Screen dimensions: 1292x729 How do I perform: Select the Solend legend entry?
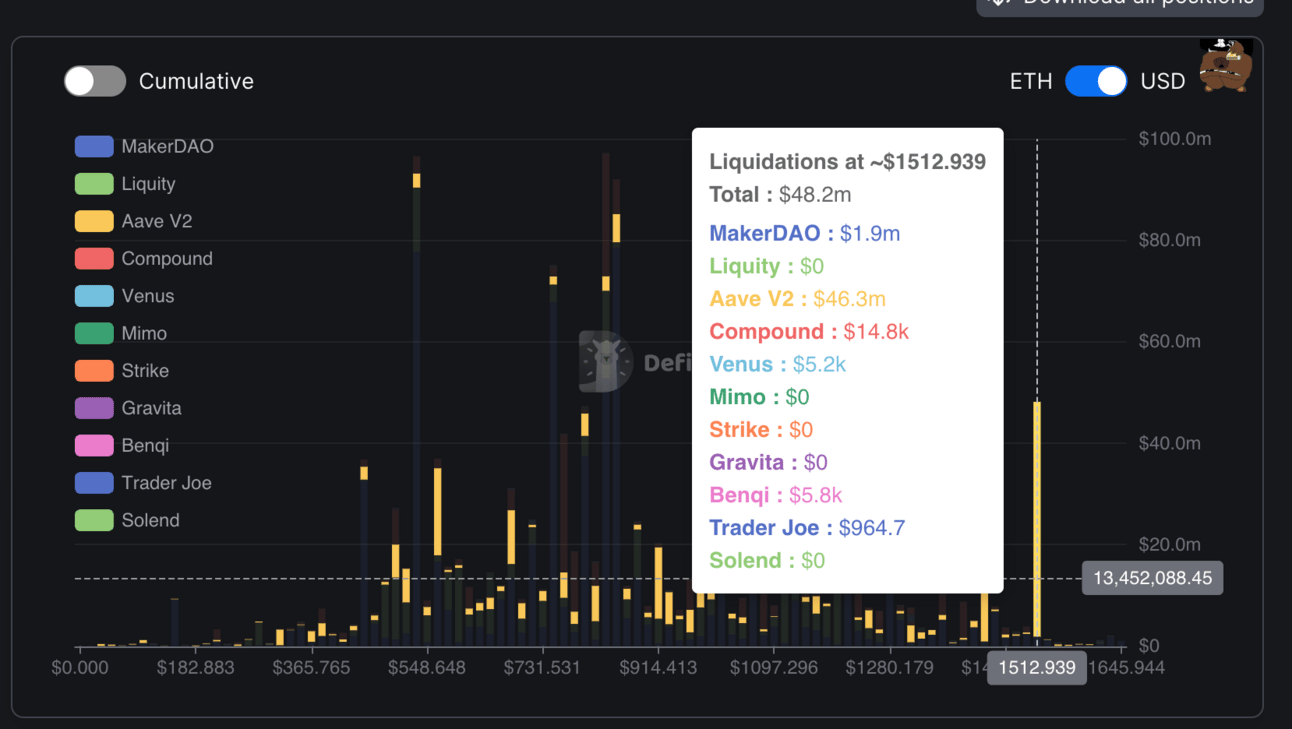click(x=127, y=520)
